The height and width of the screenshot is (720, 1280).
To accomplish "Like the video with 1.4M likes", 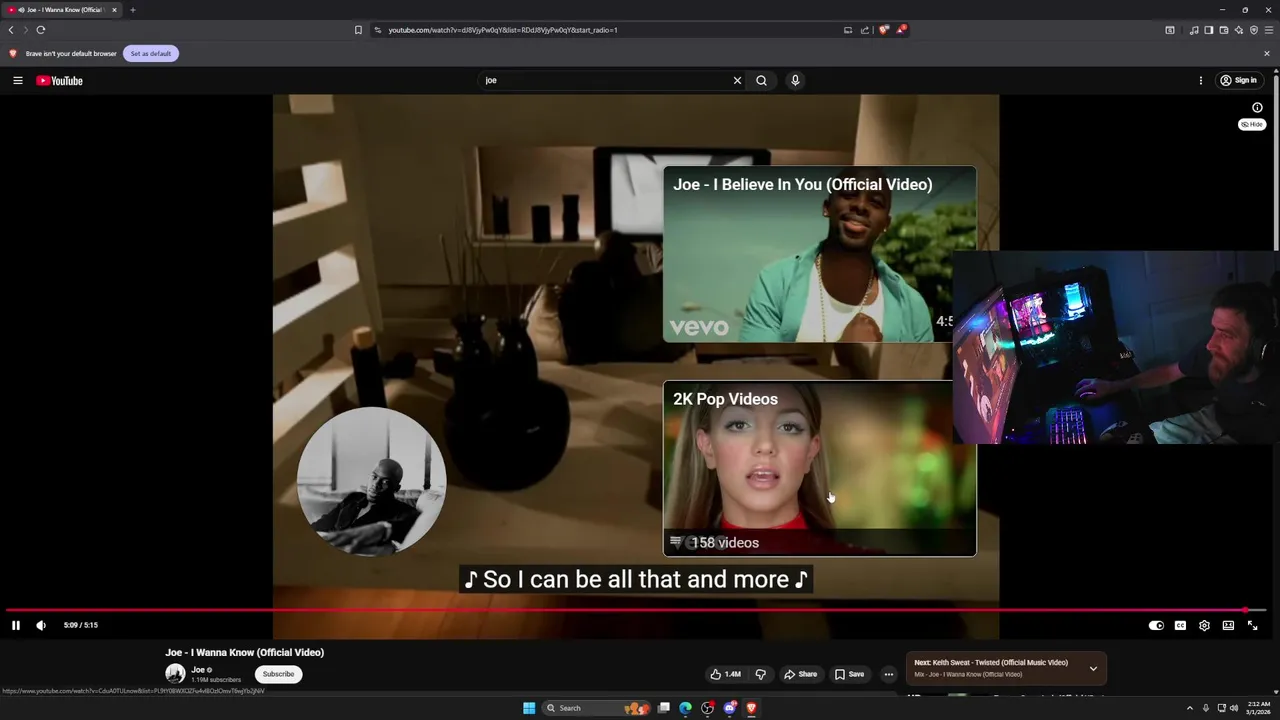I will tap(726, 674).
